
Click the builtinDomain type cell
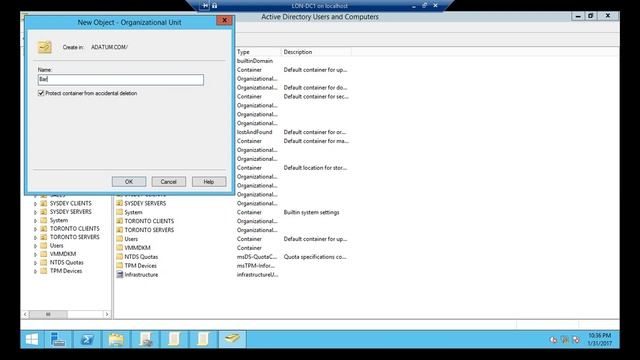tap(255, 61)
